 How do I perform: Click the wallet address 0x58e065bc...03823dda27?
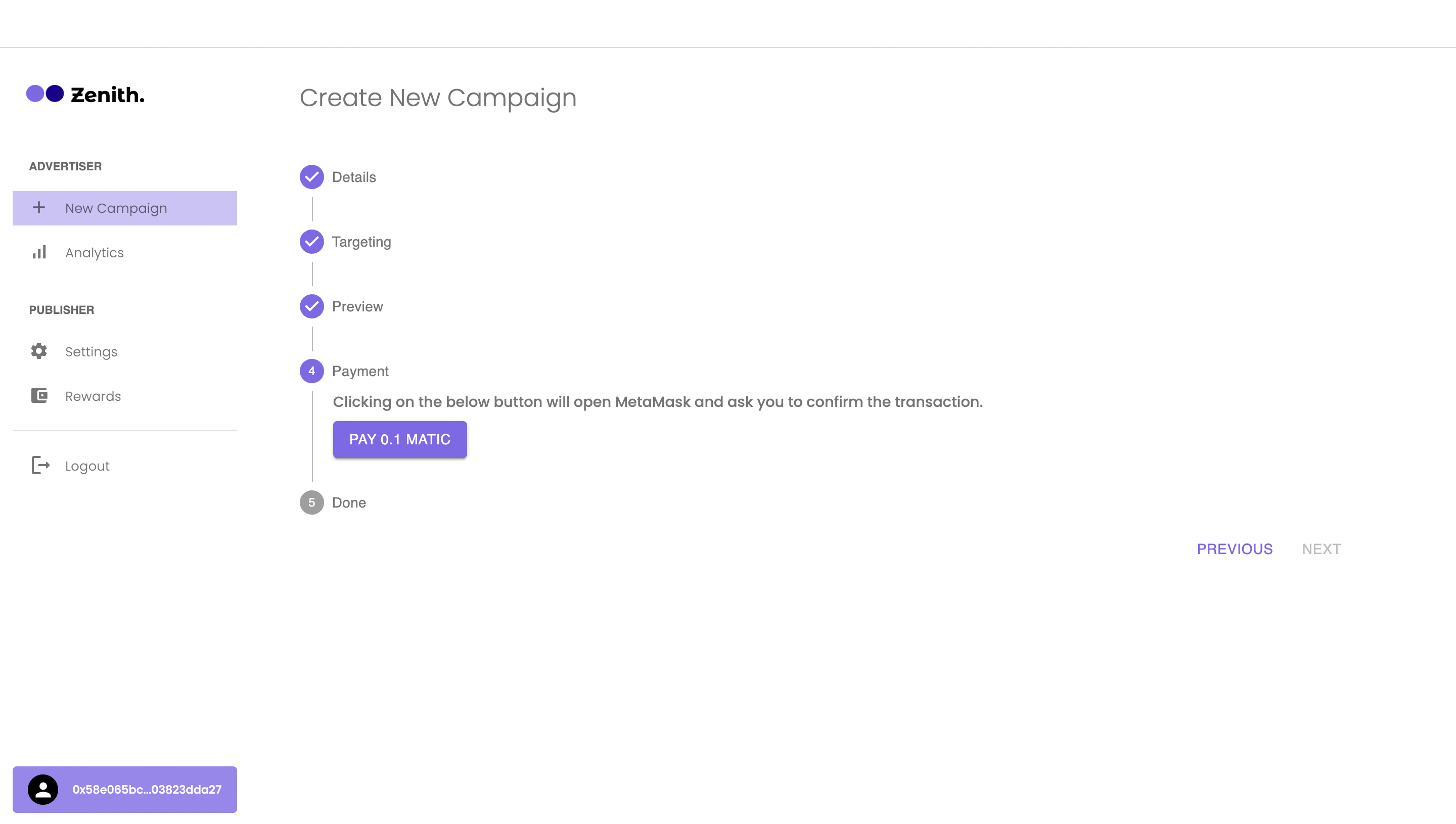click(147, 790)
